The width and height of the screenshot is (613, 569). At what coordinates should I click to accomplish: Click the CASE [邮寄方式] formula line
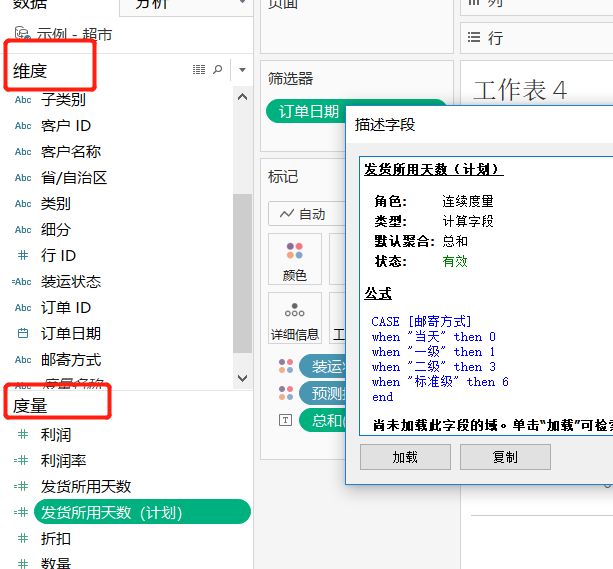(x=421, y=321)
